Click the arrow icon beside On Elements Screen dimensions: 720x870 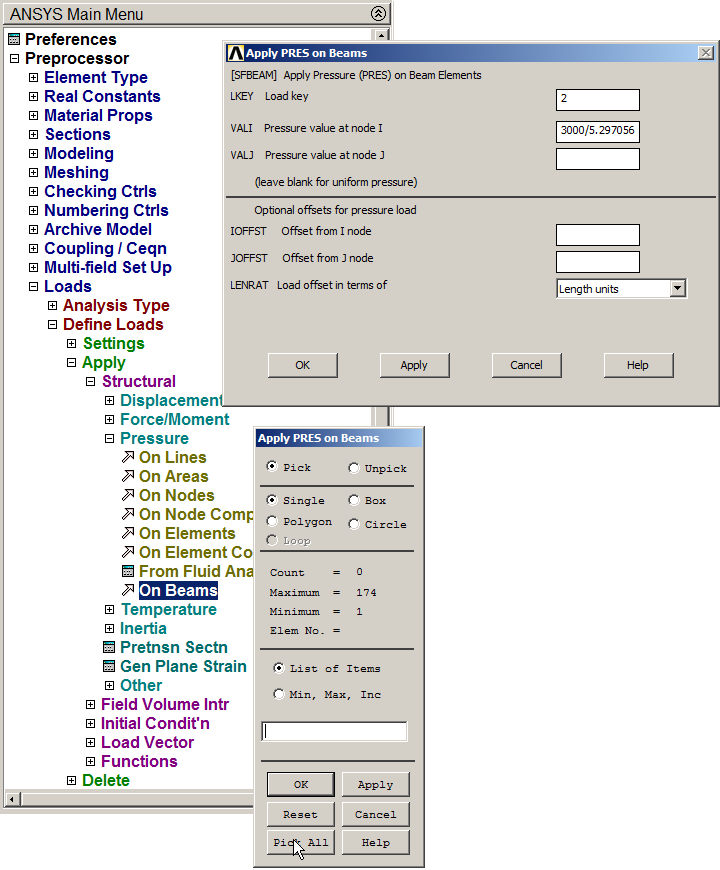click(128, 534)
